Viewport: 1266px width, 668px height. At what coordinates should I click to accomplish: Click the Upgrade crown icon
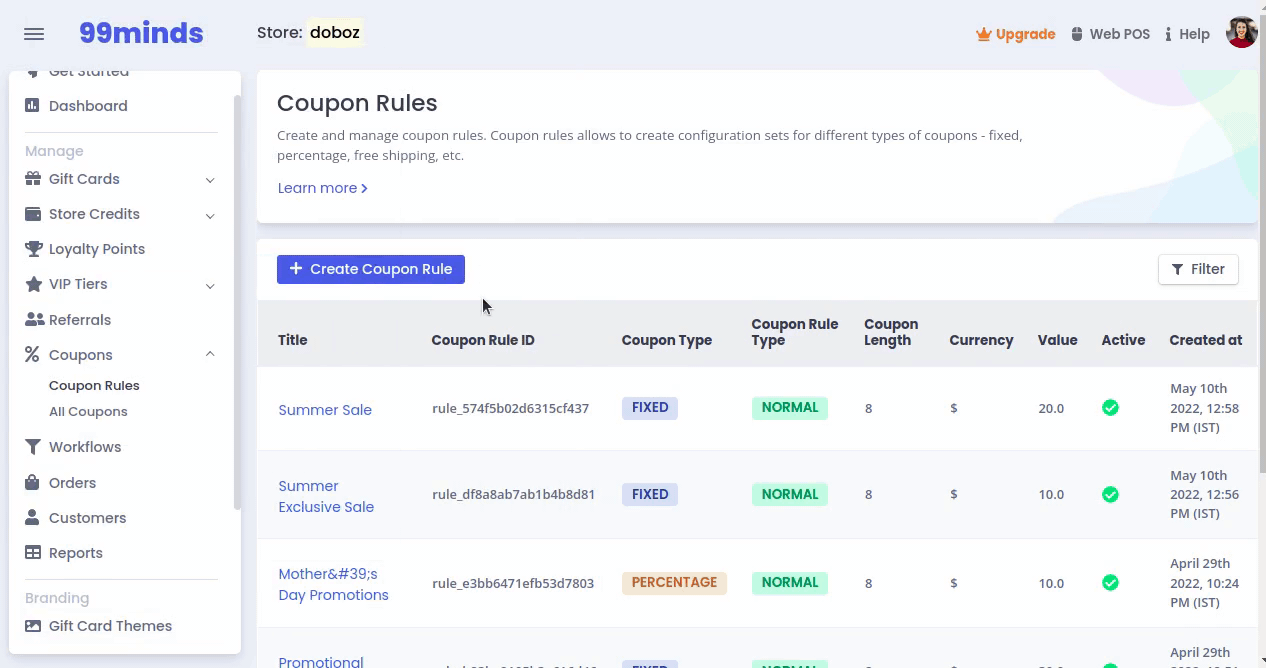click(x=983, y=34)
